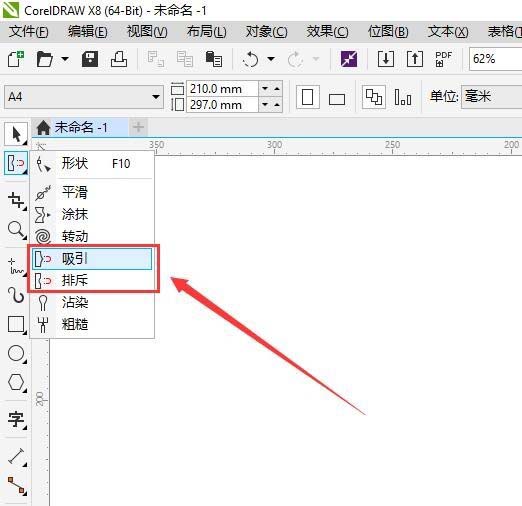Open the redo history dropdown arrow
Screen dimensions: 522x506
point(316,59)
